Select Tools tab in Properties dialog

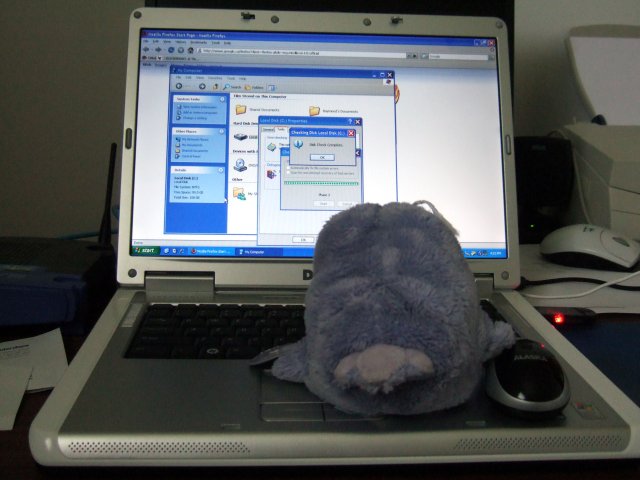pos(281,129)
